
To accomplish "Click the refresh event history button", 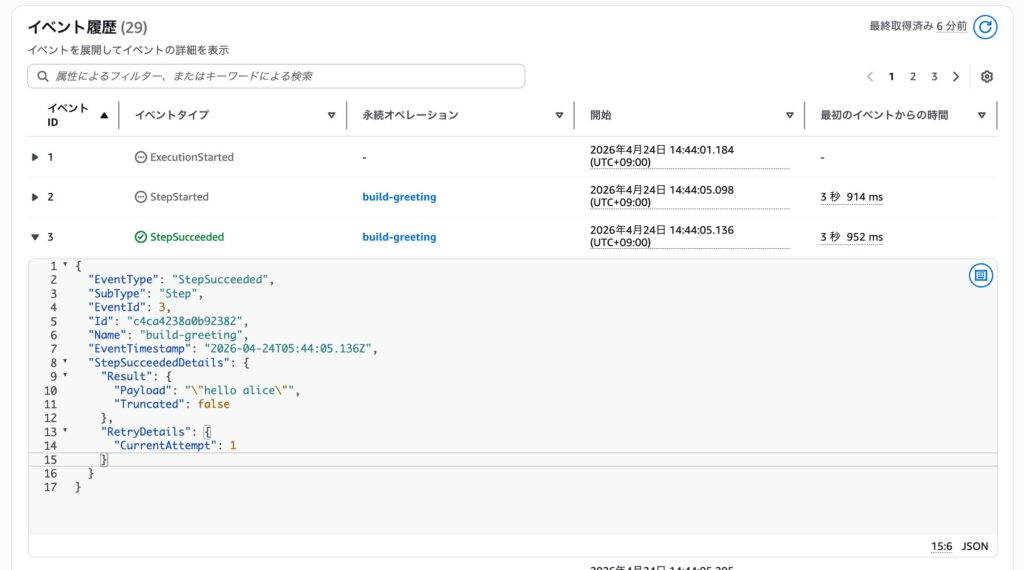I will tap(985, 27).
